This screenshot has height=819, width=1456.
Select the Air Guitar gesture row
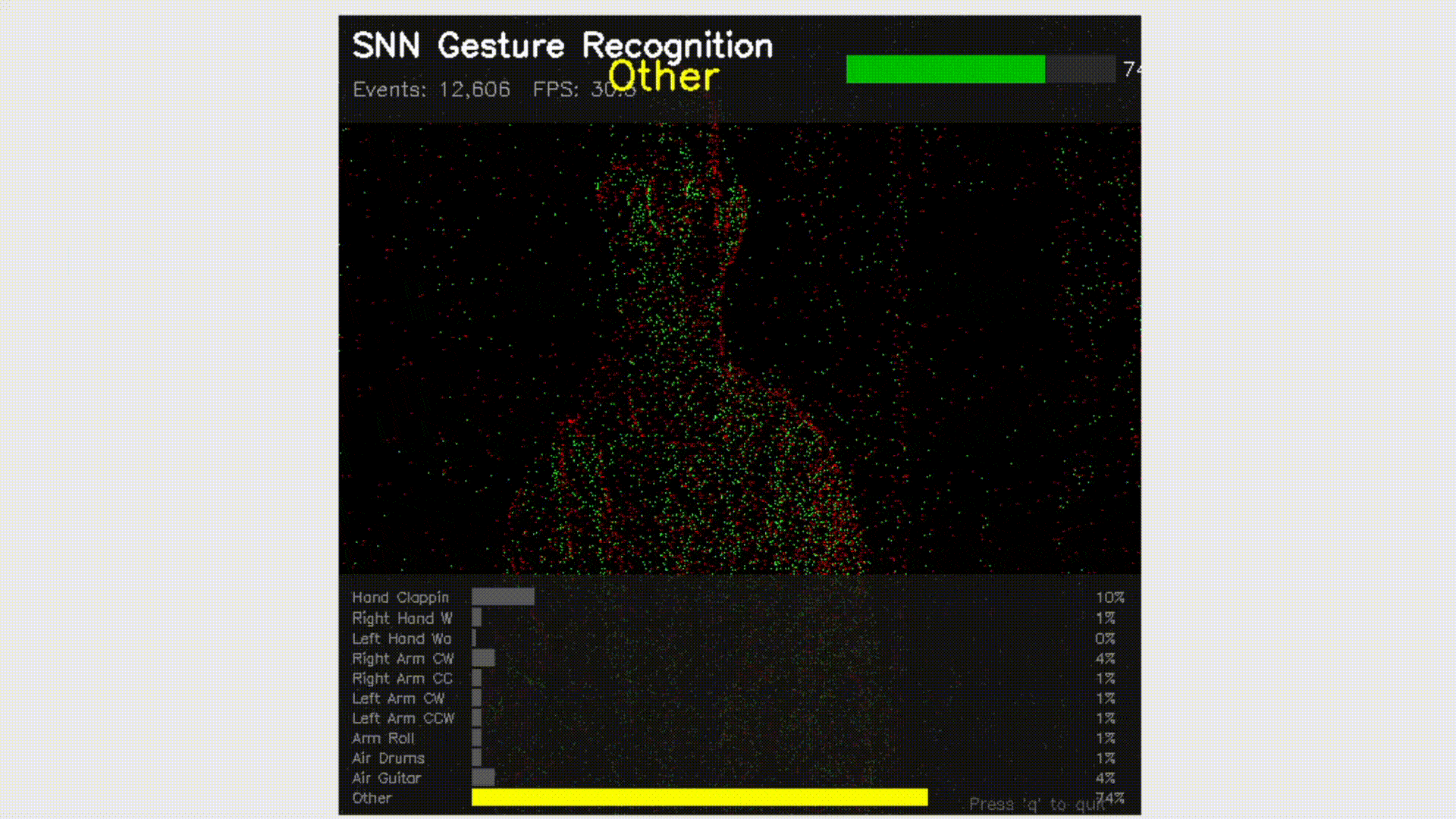(x=386, y=778)
